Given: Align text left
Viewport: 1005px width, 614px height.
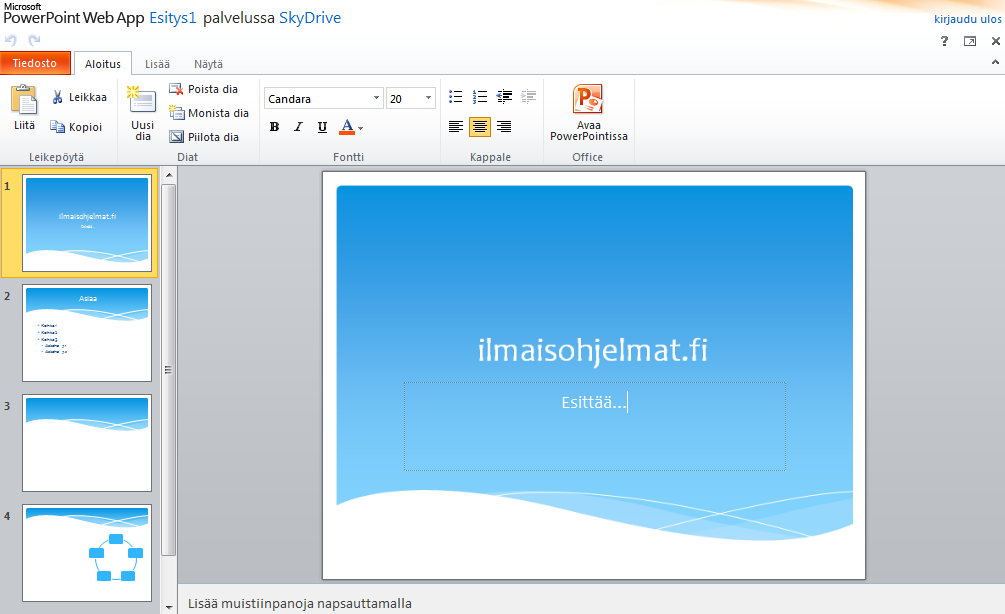Looking at the screenshot, I should [x=456, y=127].
